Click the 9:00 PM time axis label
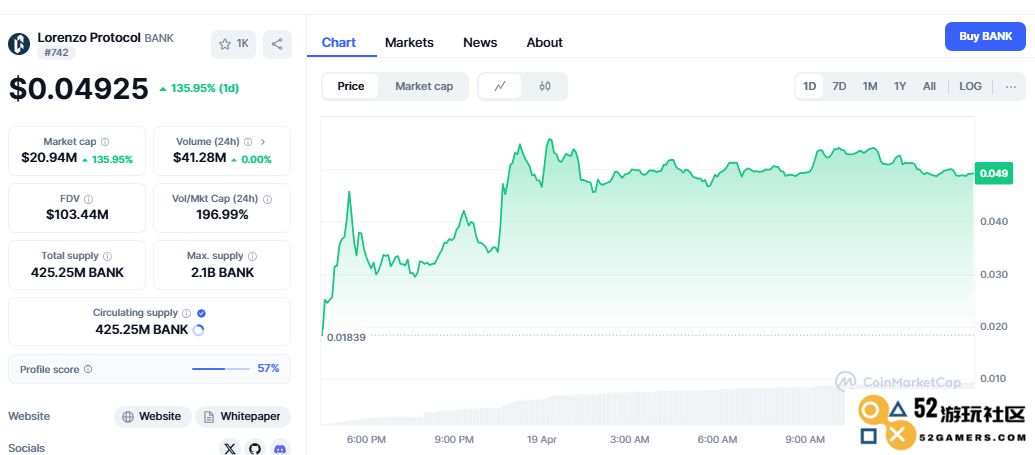 (x=453, y=439)
